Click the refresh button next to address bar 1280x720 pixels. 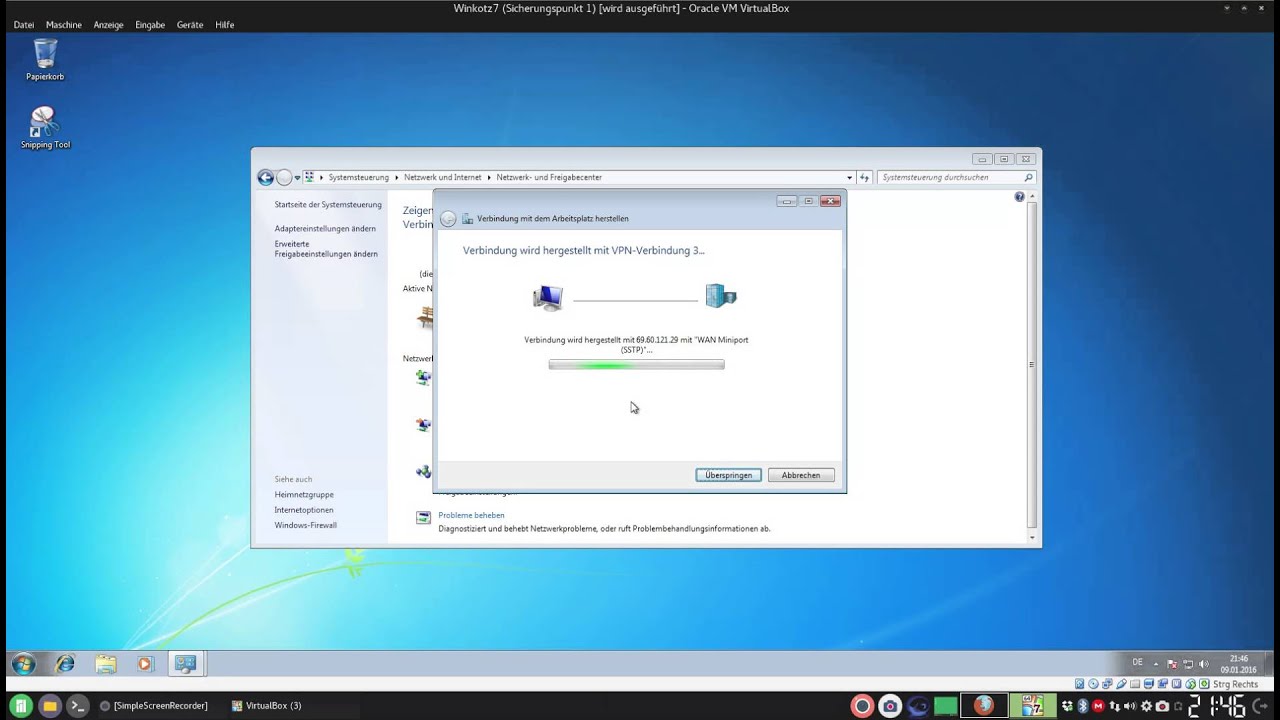865,177
